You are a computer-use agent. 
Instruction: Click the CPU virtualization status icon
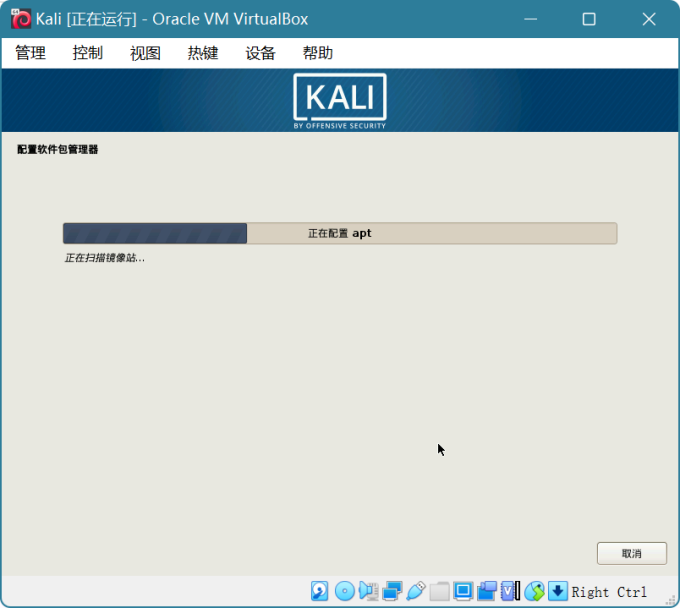coord(510,591)
